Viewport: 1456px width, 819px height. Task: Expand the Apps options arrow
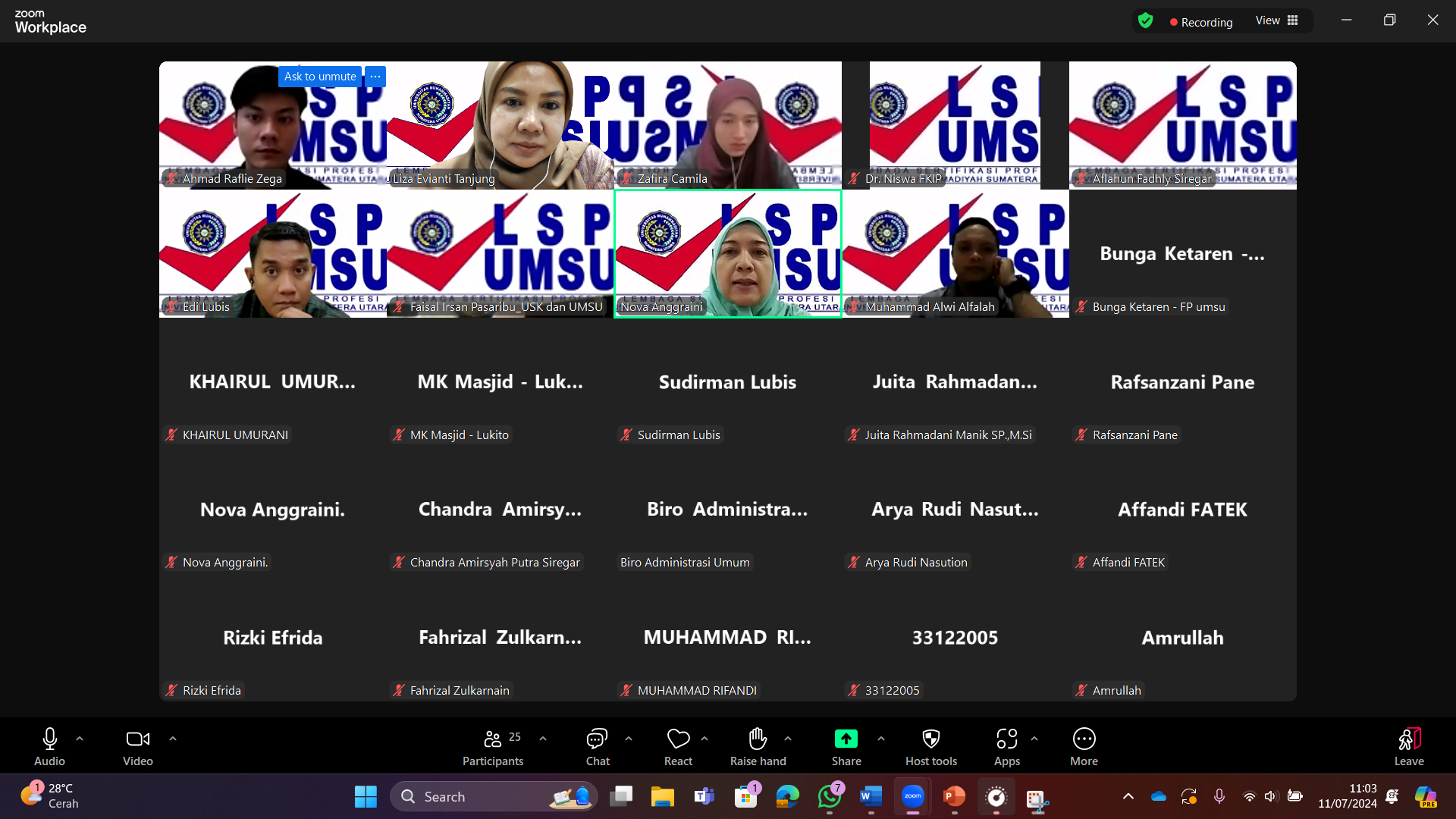1034,739
